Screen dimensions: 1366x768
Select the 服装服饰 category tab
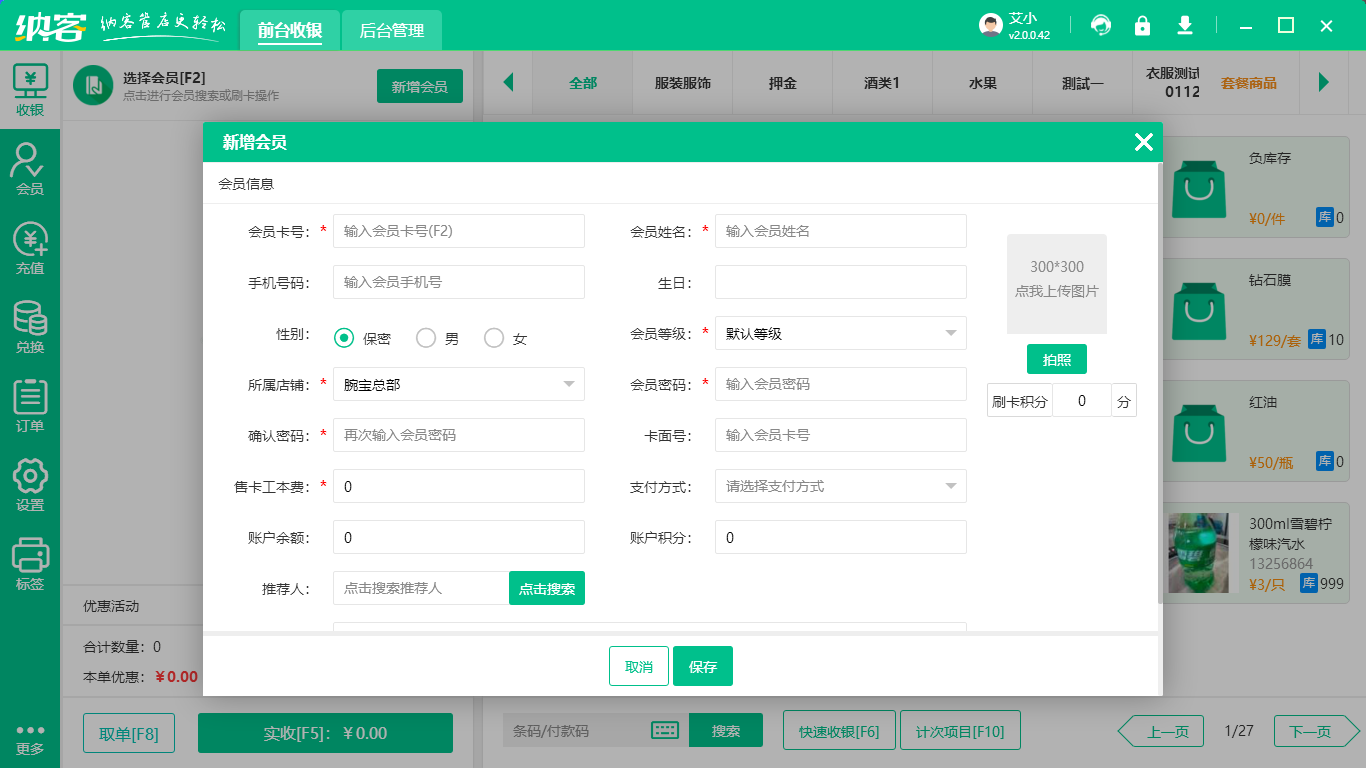click(x=683, y=83)
